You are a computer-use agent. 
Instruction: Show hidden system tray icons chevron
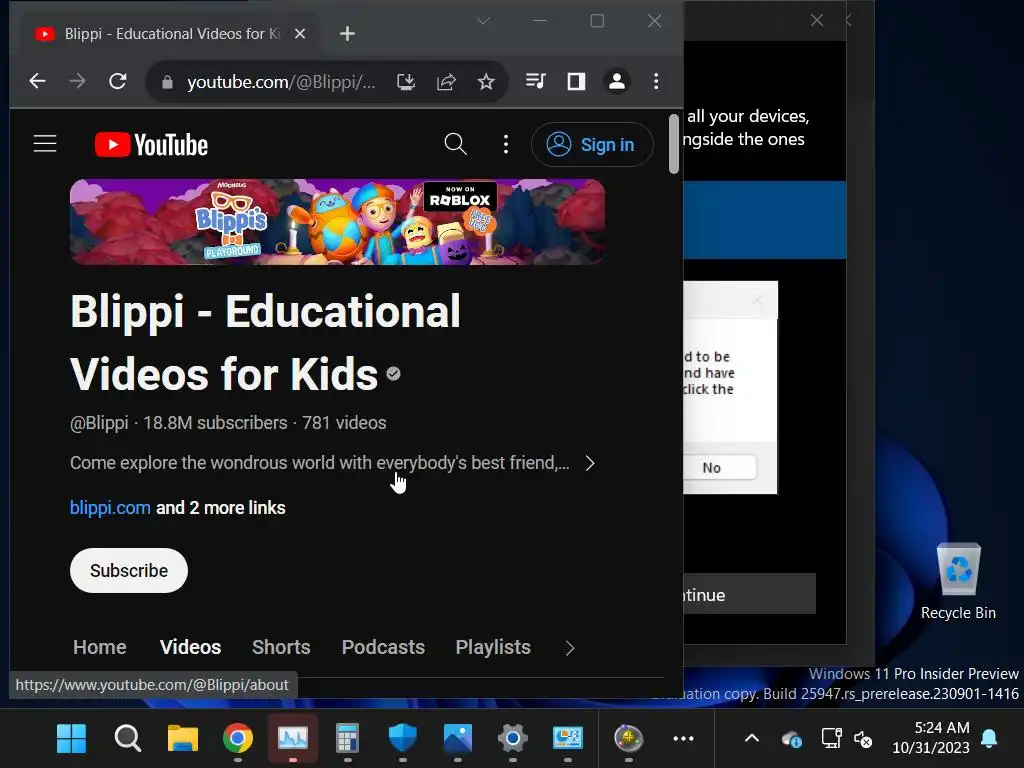pos(752,739)
